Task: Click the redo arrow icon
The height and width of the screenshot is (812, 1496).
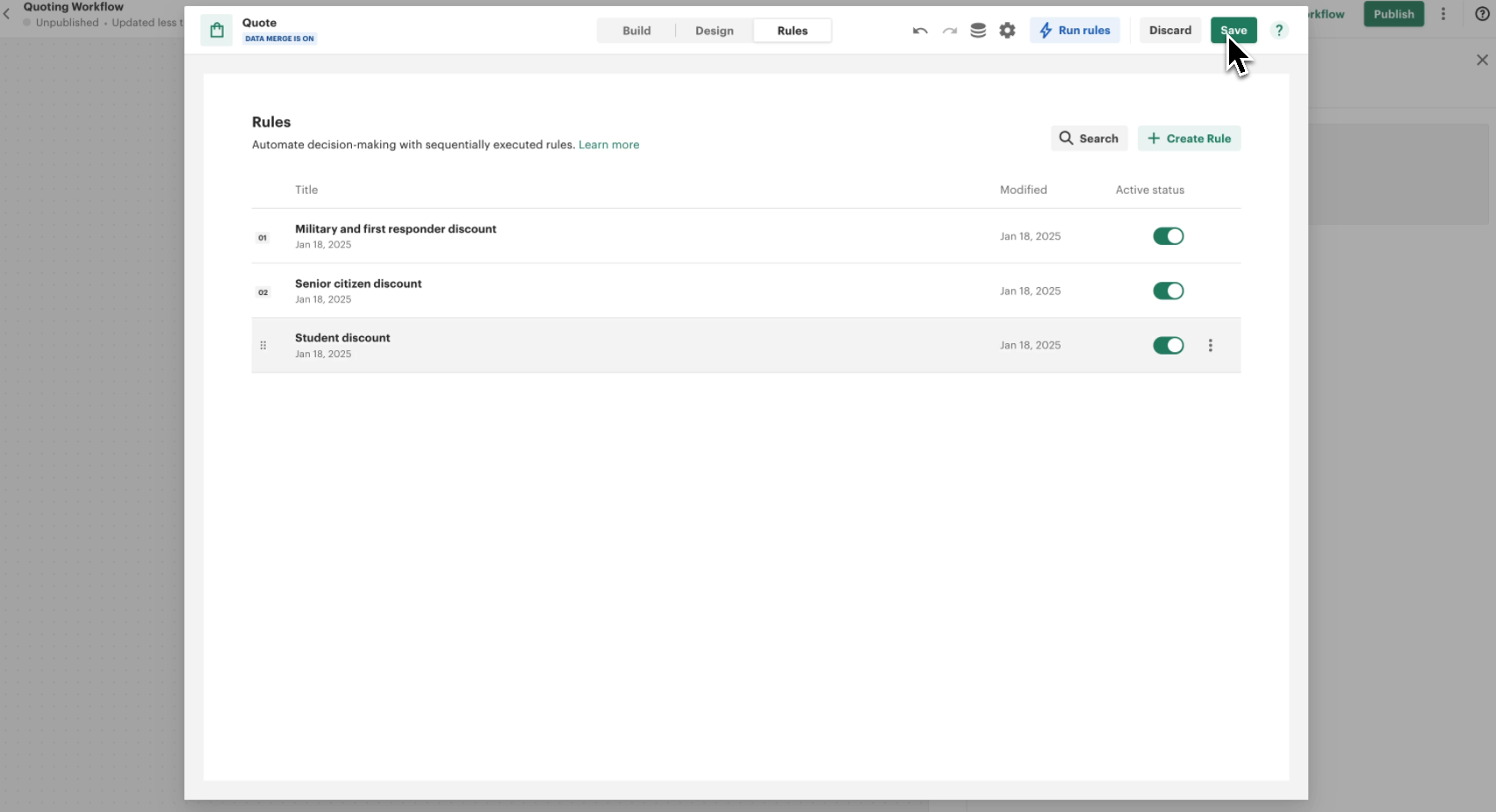Action: point(949,31)
